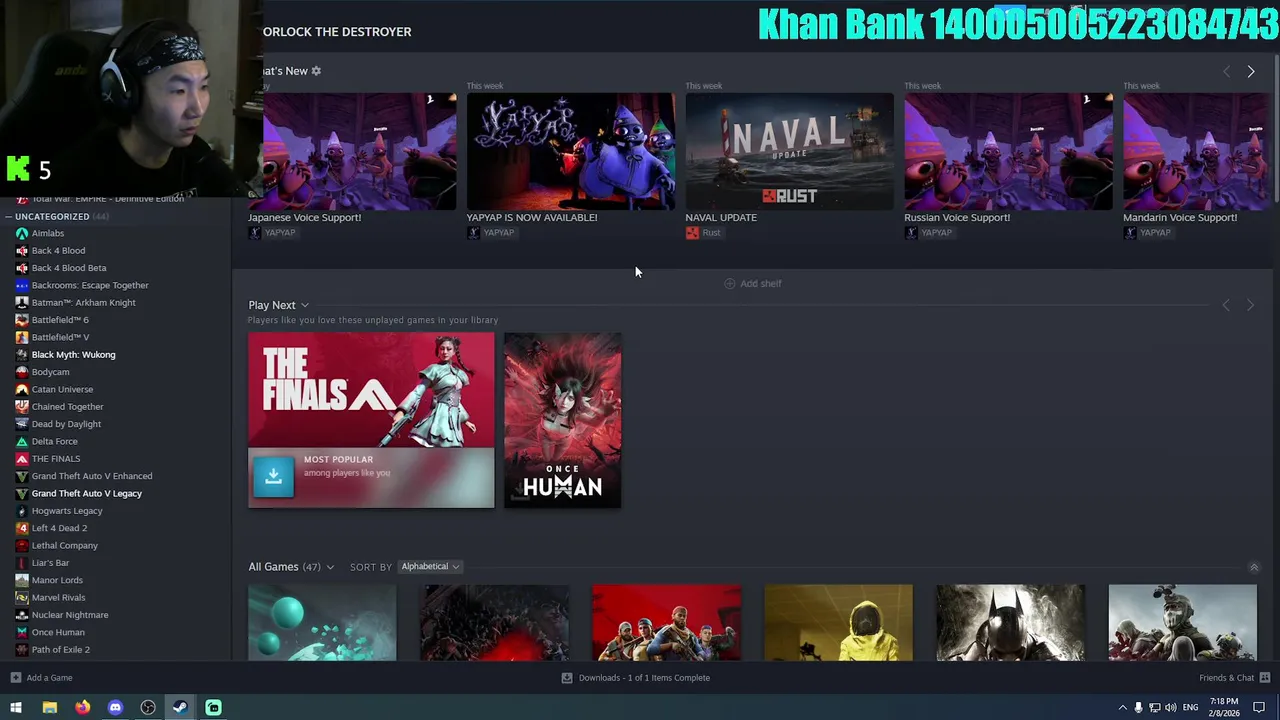Select Back 4 Blood Beta in library list
The height and width of the screenshot is (720, 1280).
68,268
